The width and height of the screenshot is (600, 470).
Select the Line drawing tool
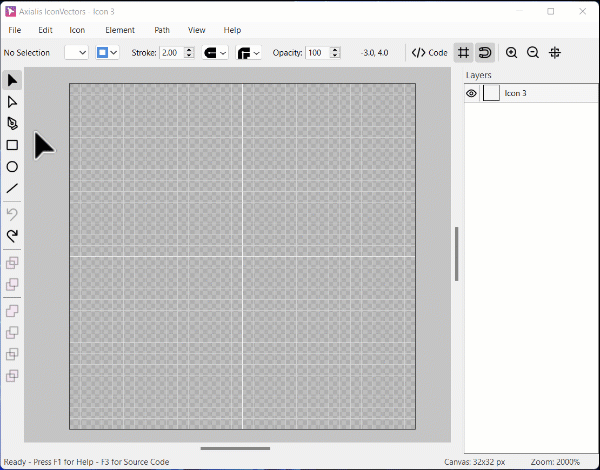[x=12, y=188]
